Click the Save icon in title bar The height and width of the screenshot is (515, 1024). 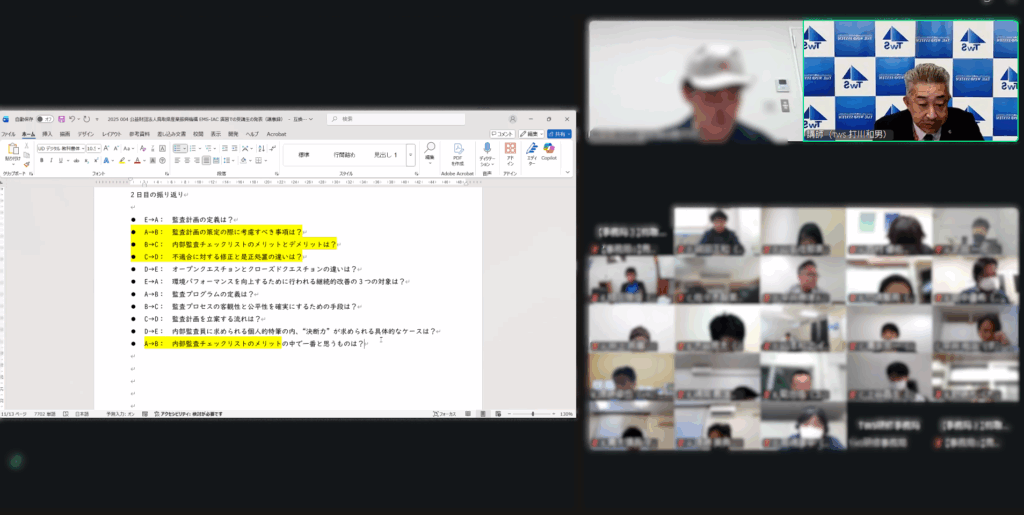61,119
